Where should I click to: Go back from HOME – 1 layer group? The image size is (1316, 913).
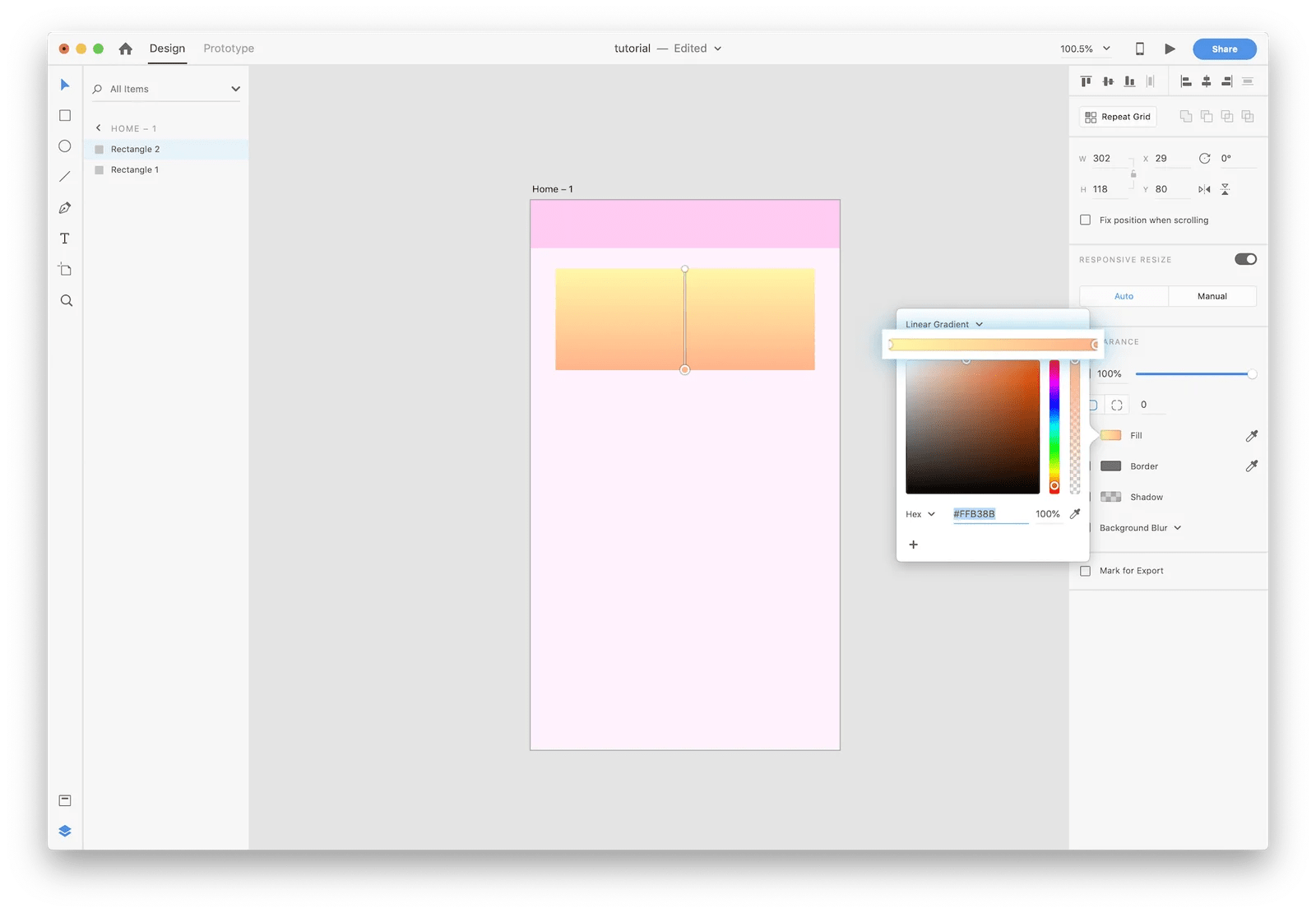coord(99,128)
